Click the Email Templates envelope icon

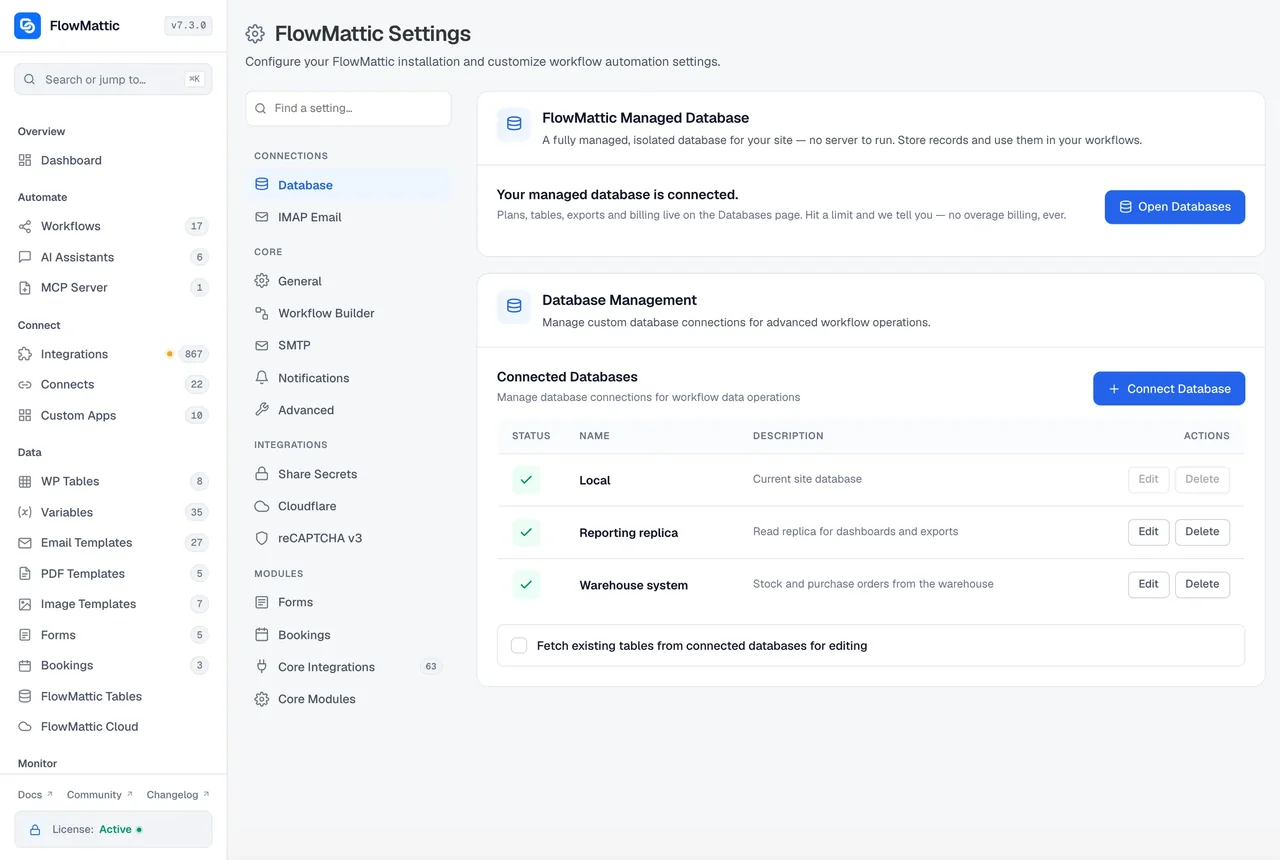click(25, 542)
